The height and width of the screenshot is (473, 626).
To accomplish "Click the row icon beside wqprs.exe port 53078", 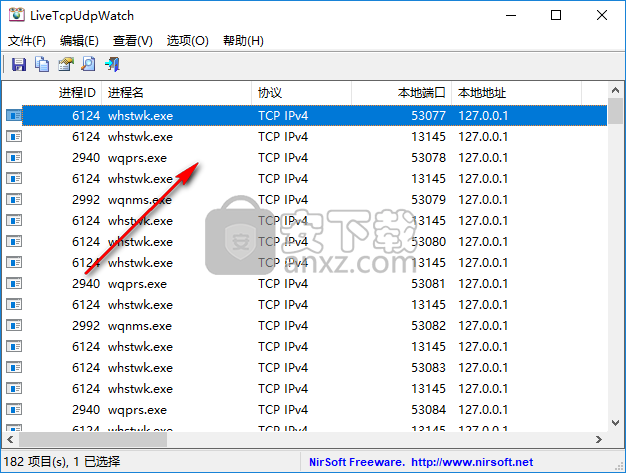I will [x=14, y=158].
